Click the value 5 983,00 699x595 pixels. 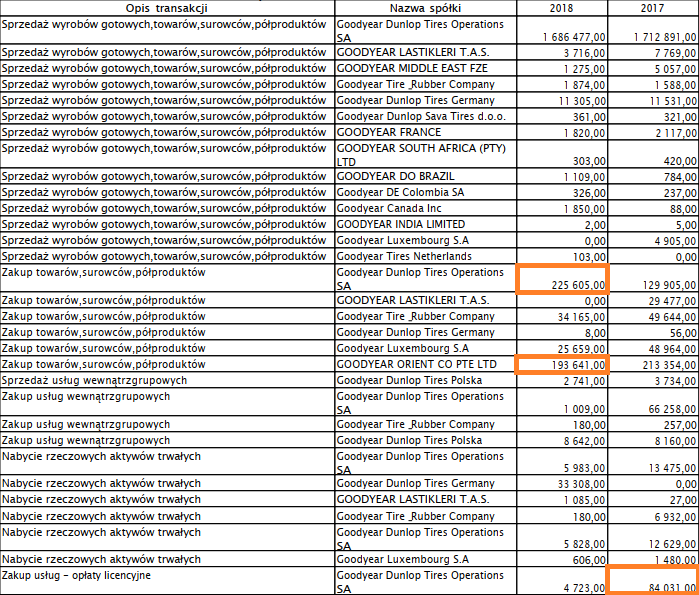pyautogui.click(x=584, y=468)
